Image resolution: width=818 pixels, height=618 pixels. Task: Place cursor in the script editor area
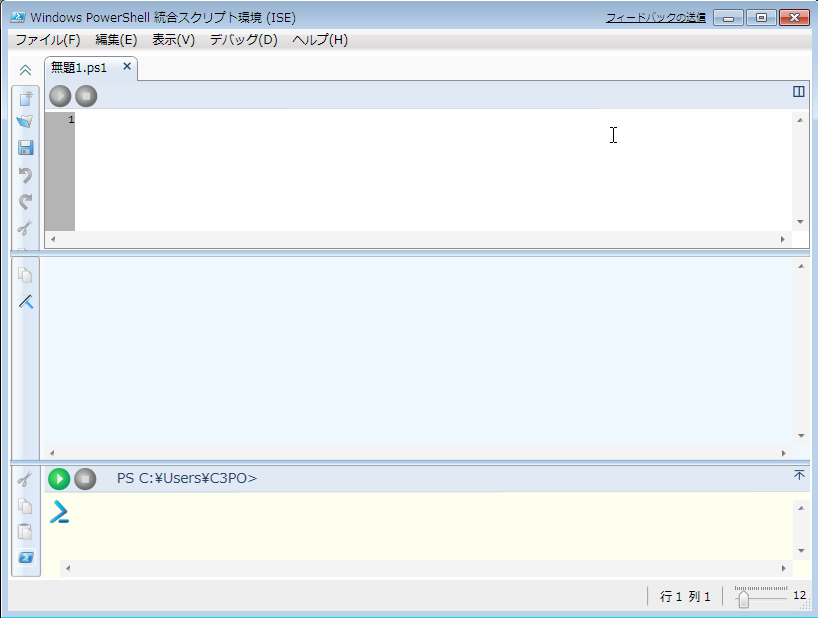pos(433,171)
